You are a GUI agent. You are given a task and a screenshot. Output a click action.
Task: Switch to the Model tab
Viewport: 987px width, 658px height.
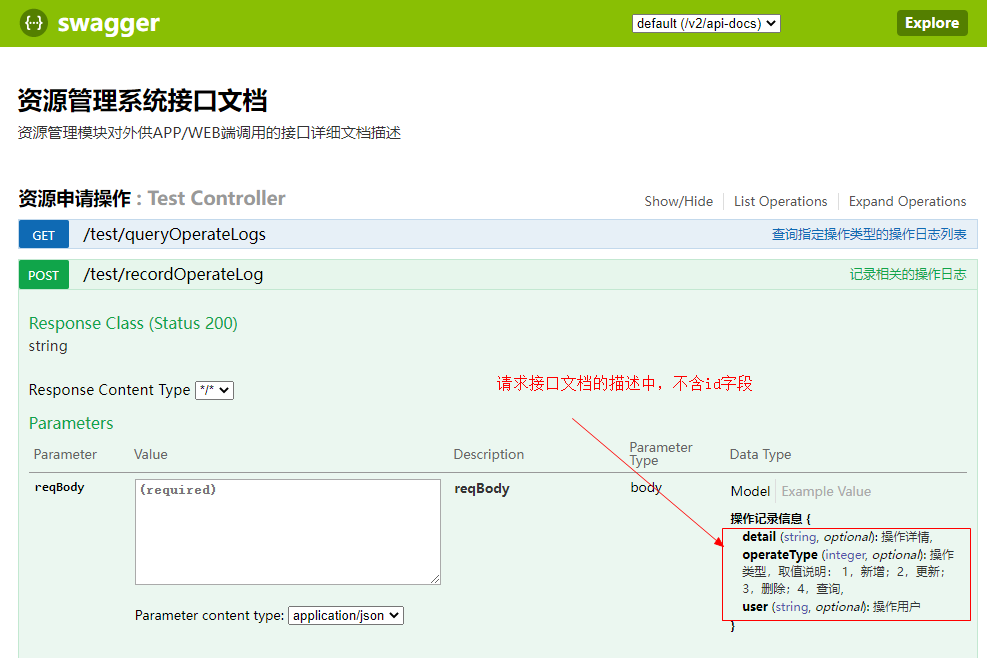[x=750, y=491]
